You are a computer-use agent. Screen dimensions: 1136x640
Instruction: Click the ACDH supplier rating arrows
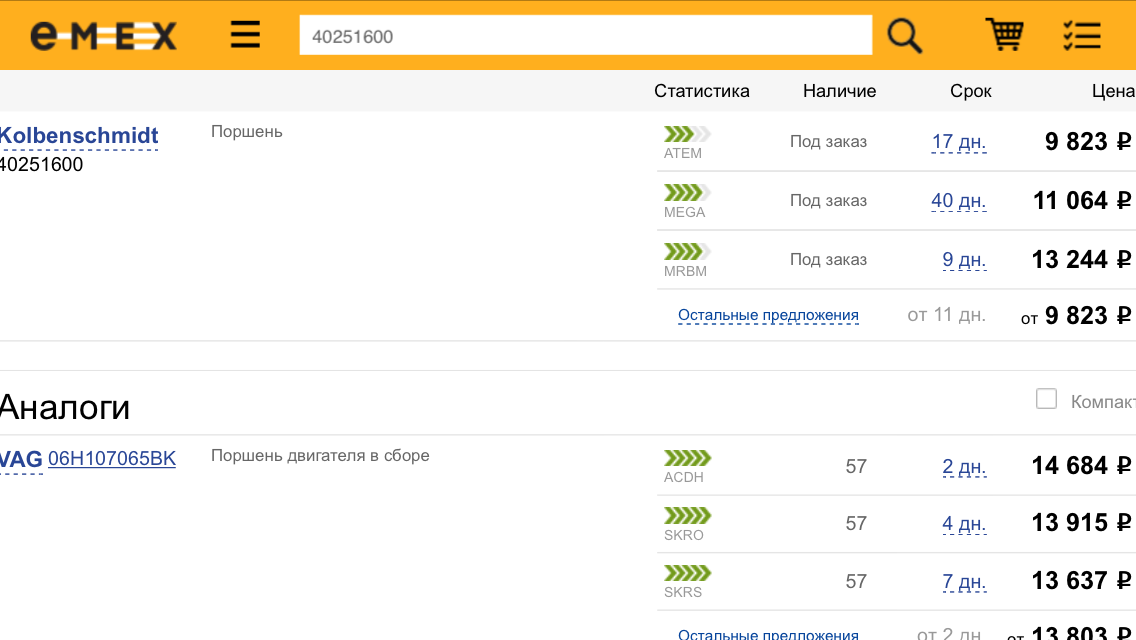[687, 458]
